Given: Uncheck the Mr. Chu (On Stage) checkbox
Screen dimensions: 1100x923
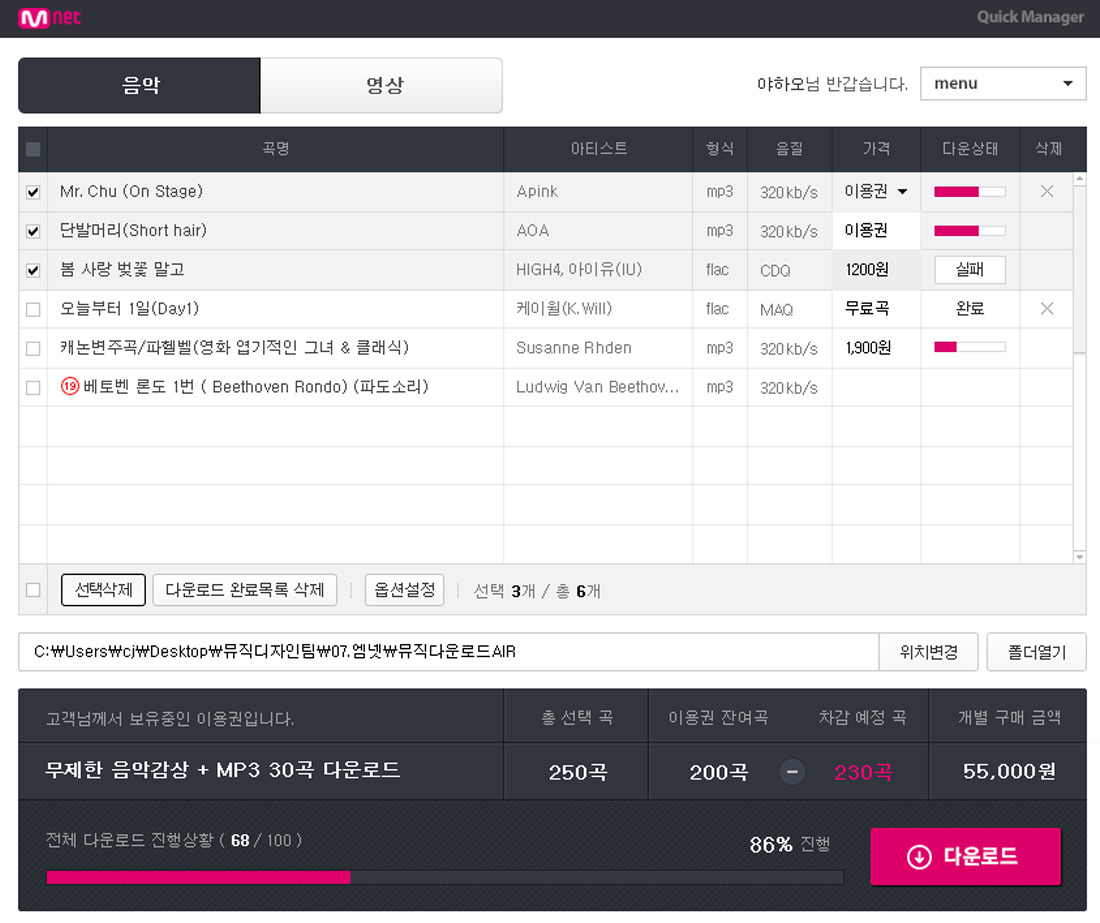Looking at the screenshot, I should 33,192.
